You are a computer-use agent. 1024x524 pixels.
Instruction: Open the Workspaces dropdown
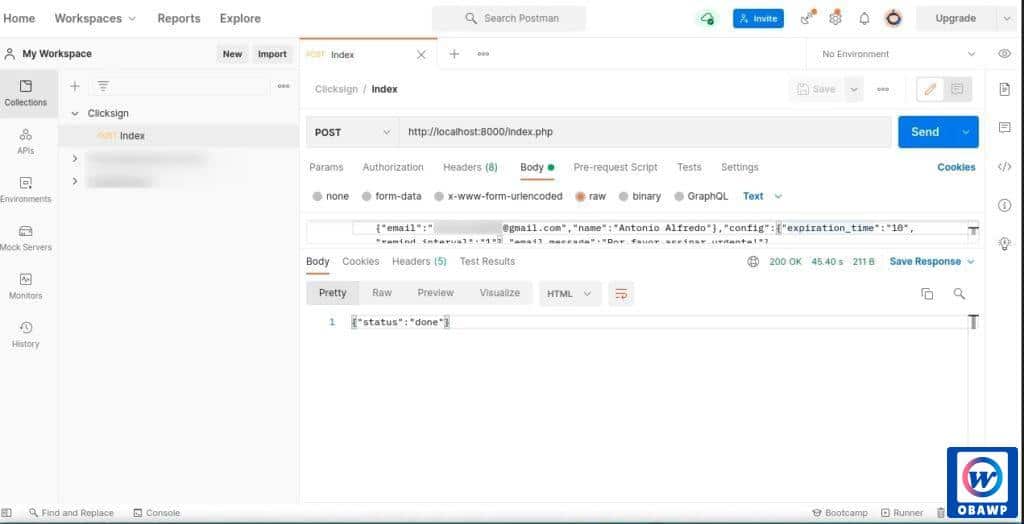click(95, 18)
